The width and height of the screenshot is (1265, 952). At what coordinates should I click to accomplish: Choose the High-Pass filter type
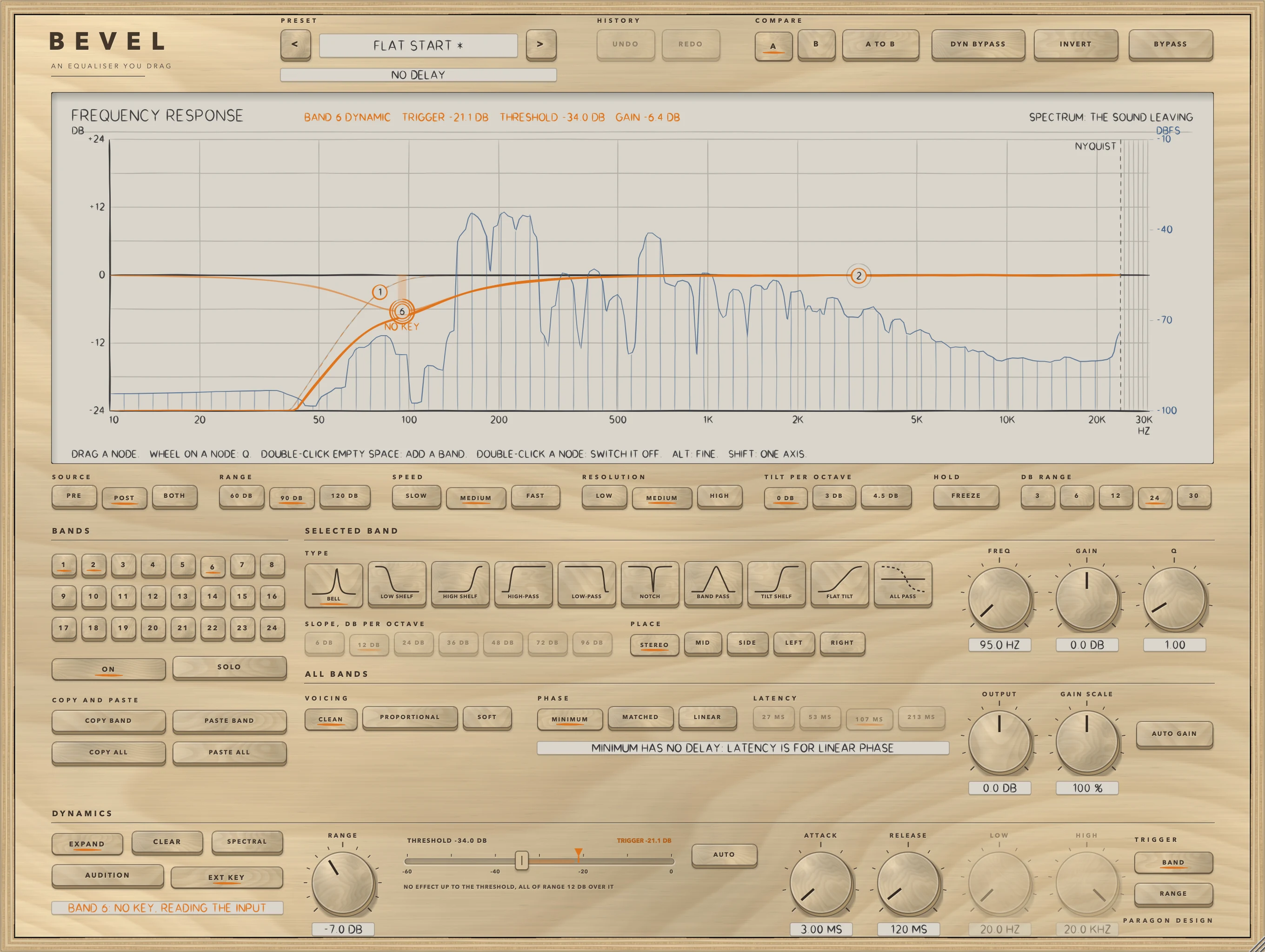click(x=523, y=583)
